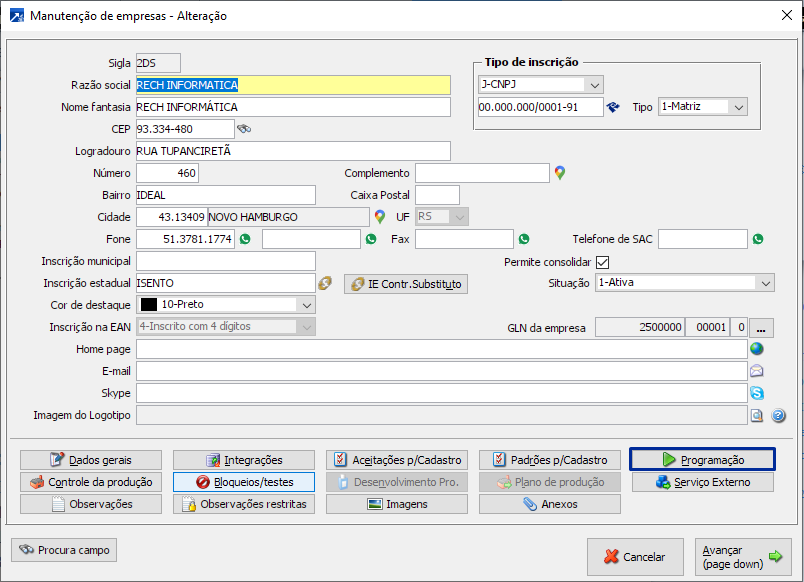The height and width of the screenshot is (582, 804).
Task: Switch to Bloqueios/testes section
Action: (244, 482)
